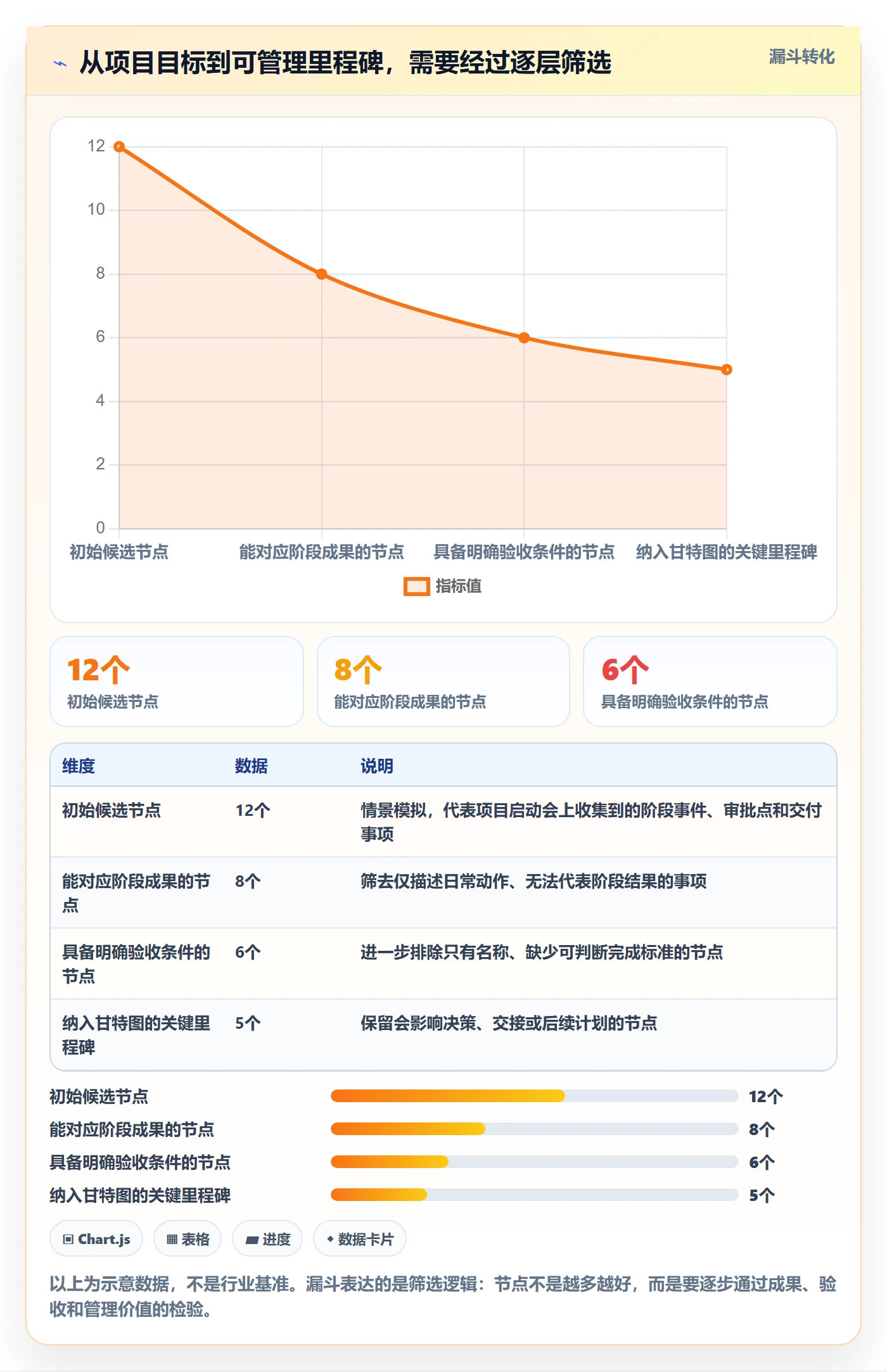
Task: Click table cell 纳入甘特图的关键里程碑 in 维度 column
Action: [x=136, y=1035]
